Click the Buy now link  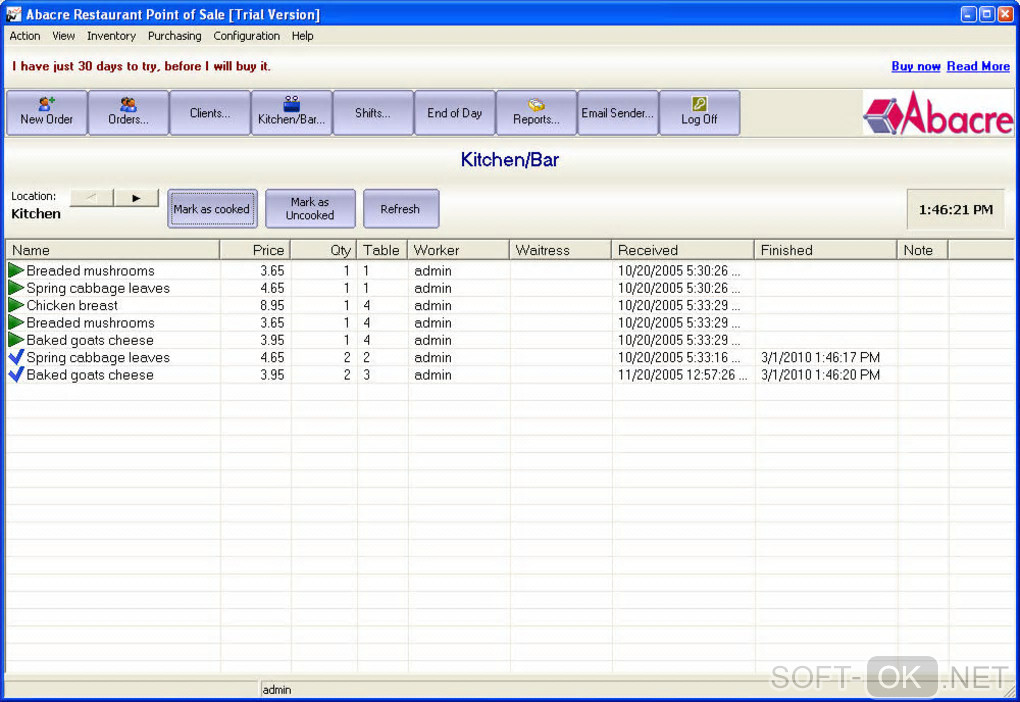click(x=915, y=66)
